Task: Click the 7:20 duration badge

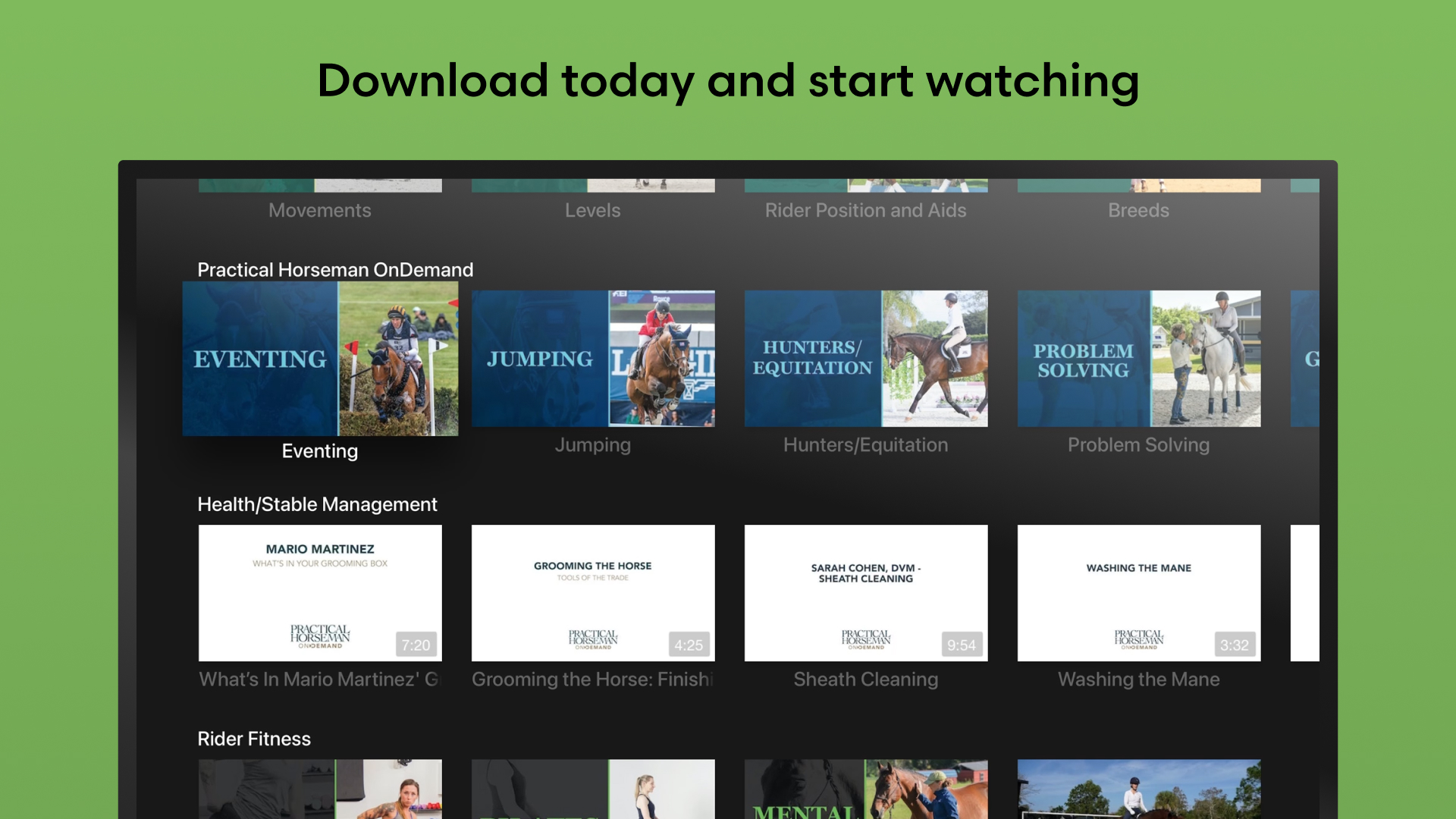Action: (x=416, y=645)
